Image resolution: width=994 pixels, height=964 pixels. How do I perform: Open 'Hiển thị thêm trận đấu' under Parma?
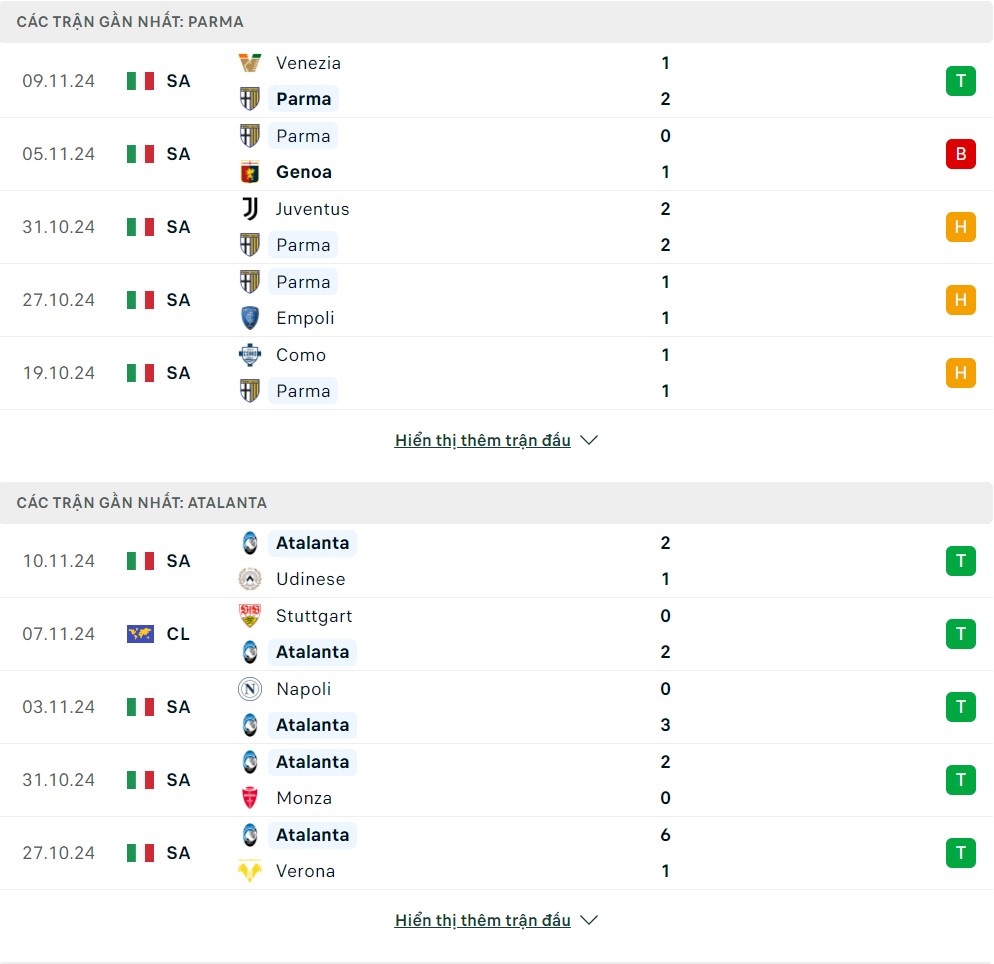pyautogui.click(x=482, y=440)
